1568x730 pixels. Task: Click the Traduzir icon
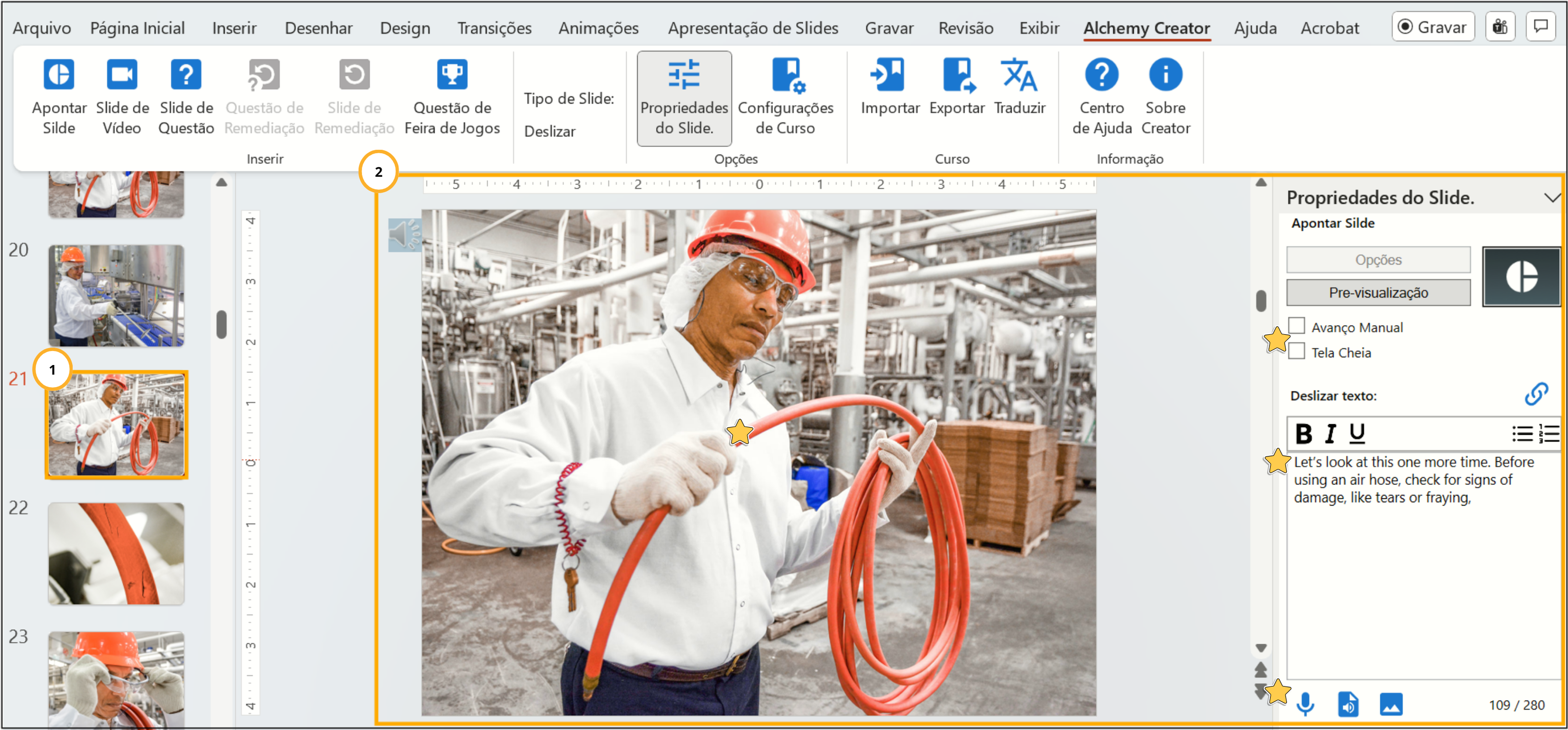[x=1019, y=75]
